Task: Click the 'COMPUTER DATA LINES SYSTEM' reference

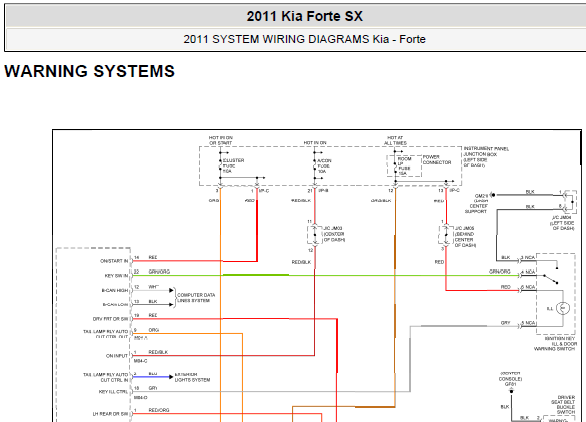Action: tap(196, 298)
